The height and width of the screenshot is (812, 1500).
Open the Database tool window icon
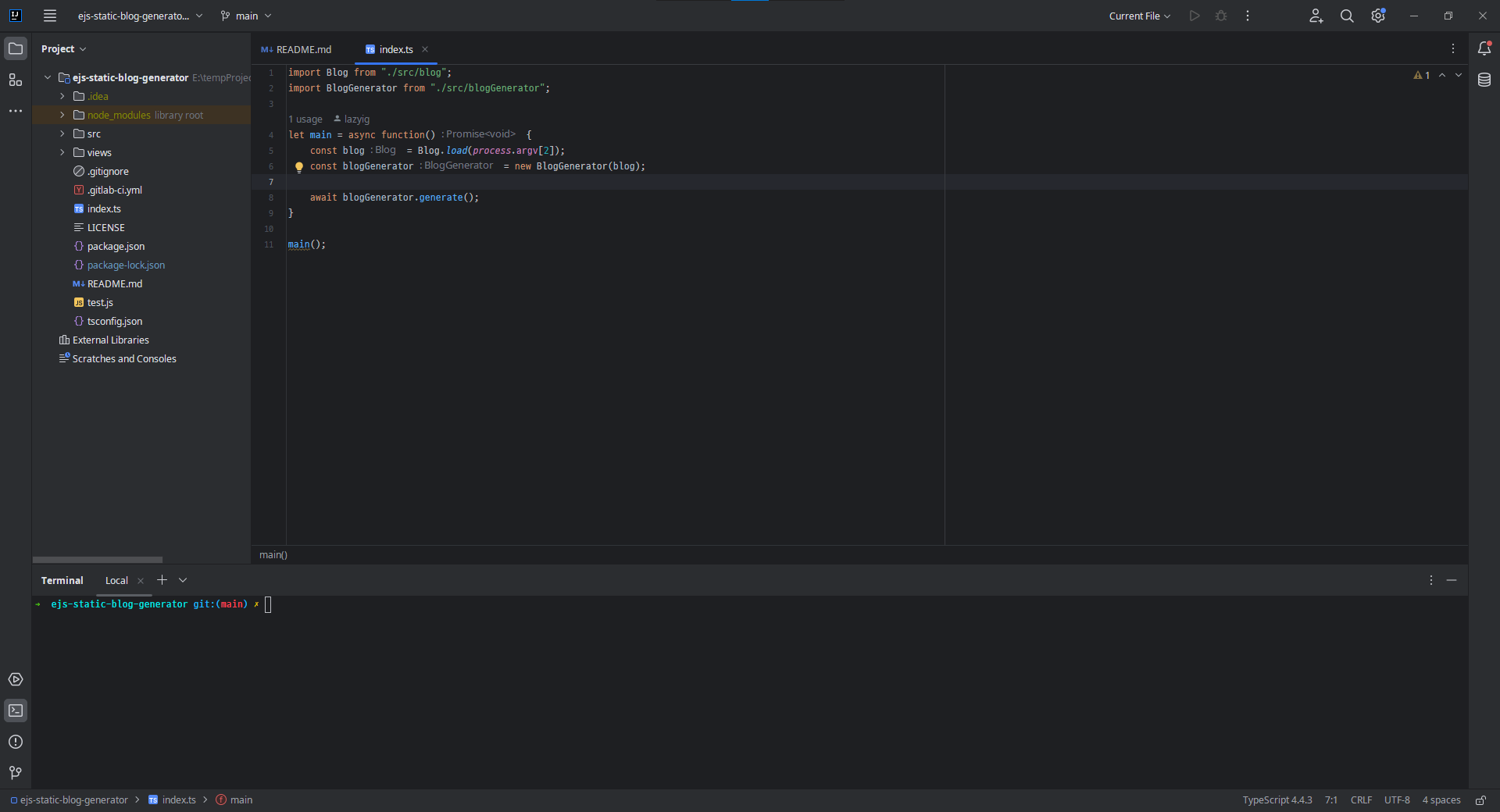pyautogui.click(x=1484, y=80)
